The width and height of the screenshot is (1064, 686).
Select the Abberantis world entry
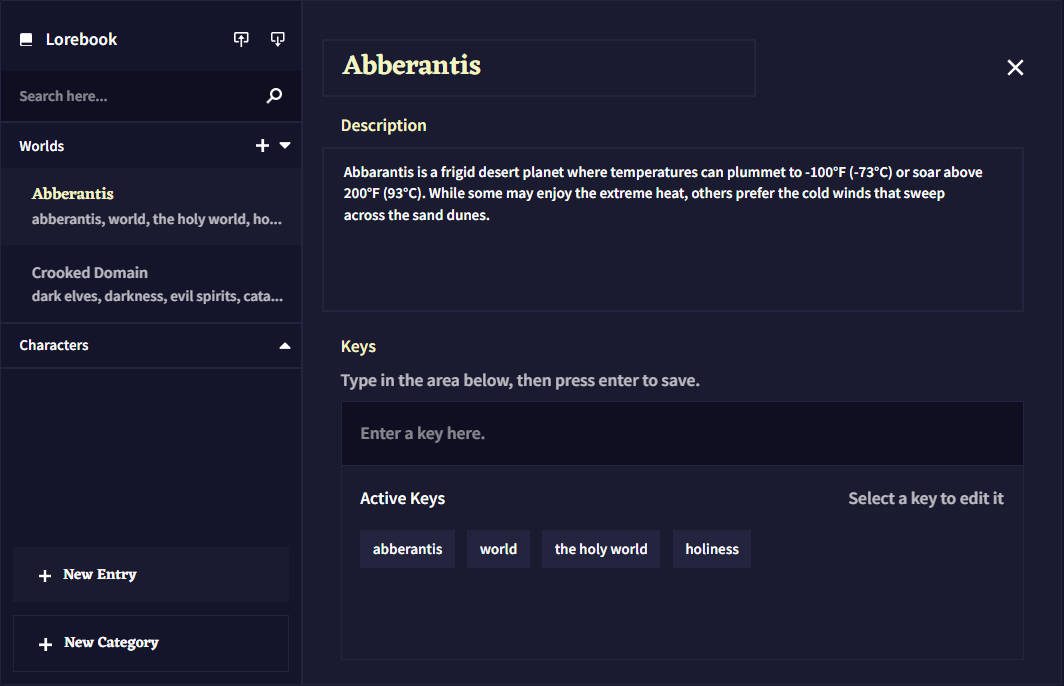(150, 204)
